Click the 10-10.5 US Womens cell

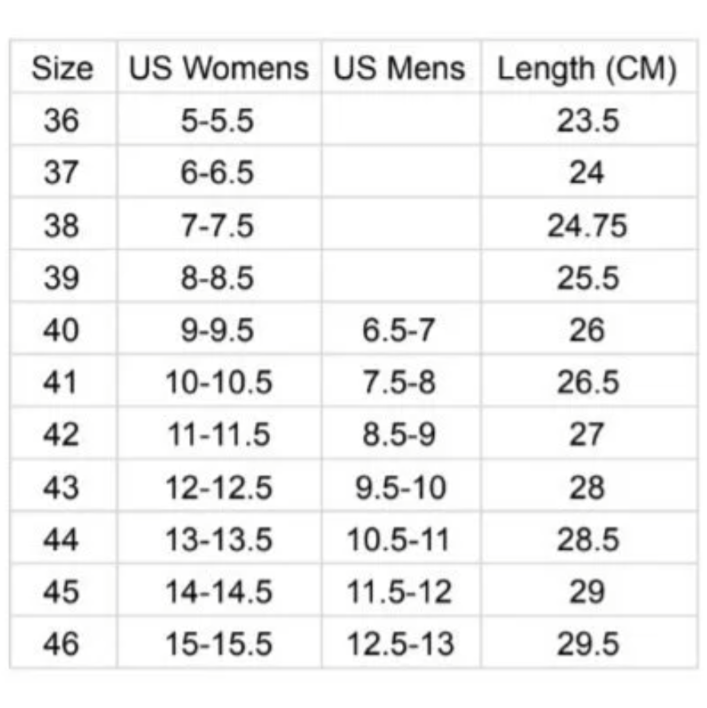(218, 382)
